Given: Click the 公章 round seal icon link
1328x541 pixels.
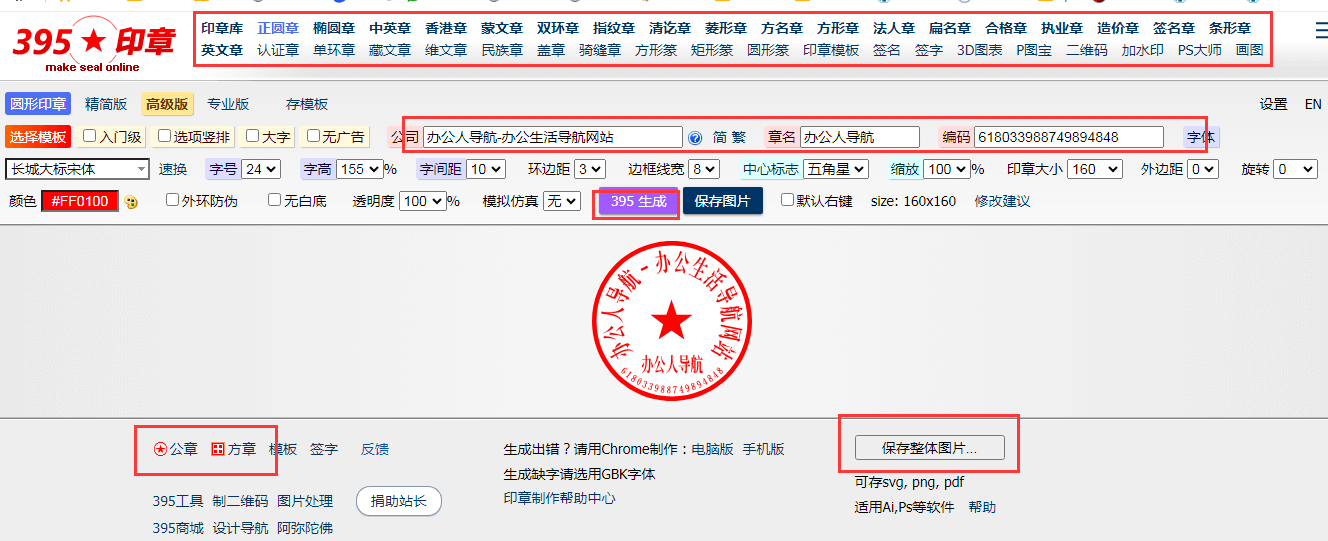Looking at the screenshot, I should pos(175,449).
